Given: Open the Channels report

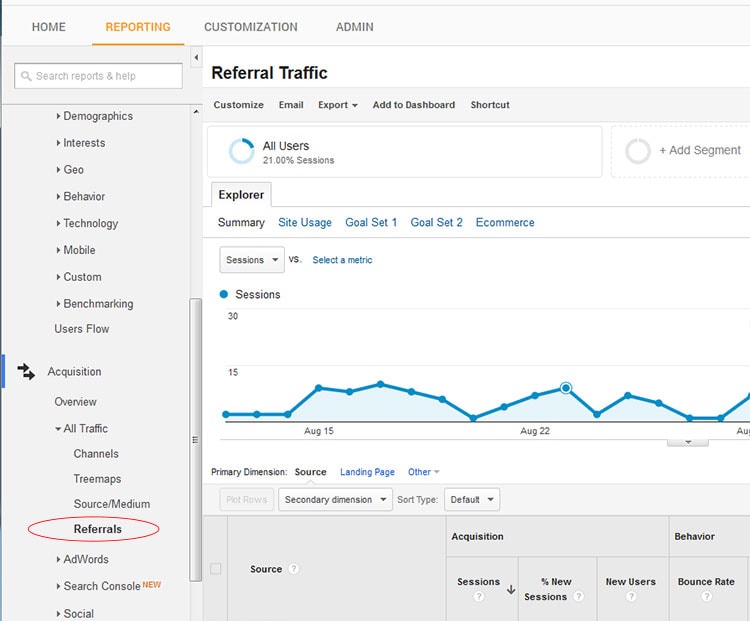Looking at the screenshot, I should pos(96,454).
